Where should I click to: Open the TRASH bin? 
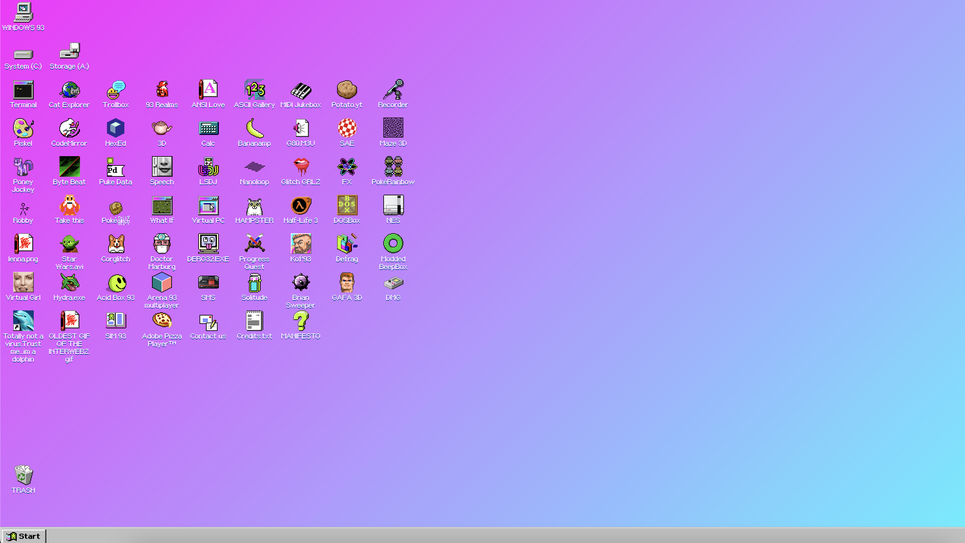coord(23,476)
